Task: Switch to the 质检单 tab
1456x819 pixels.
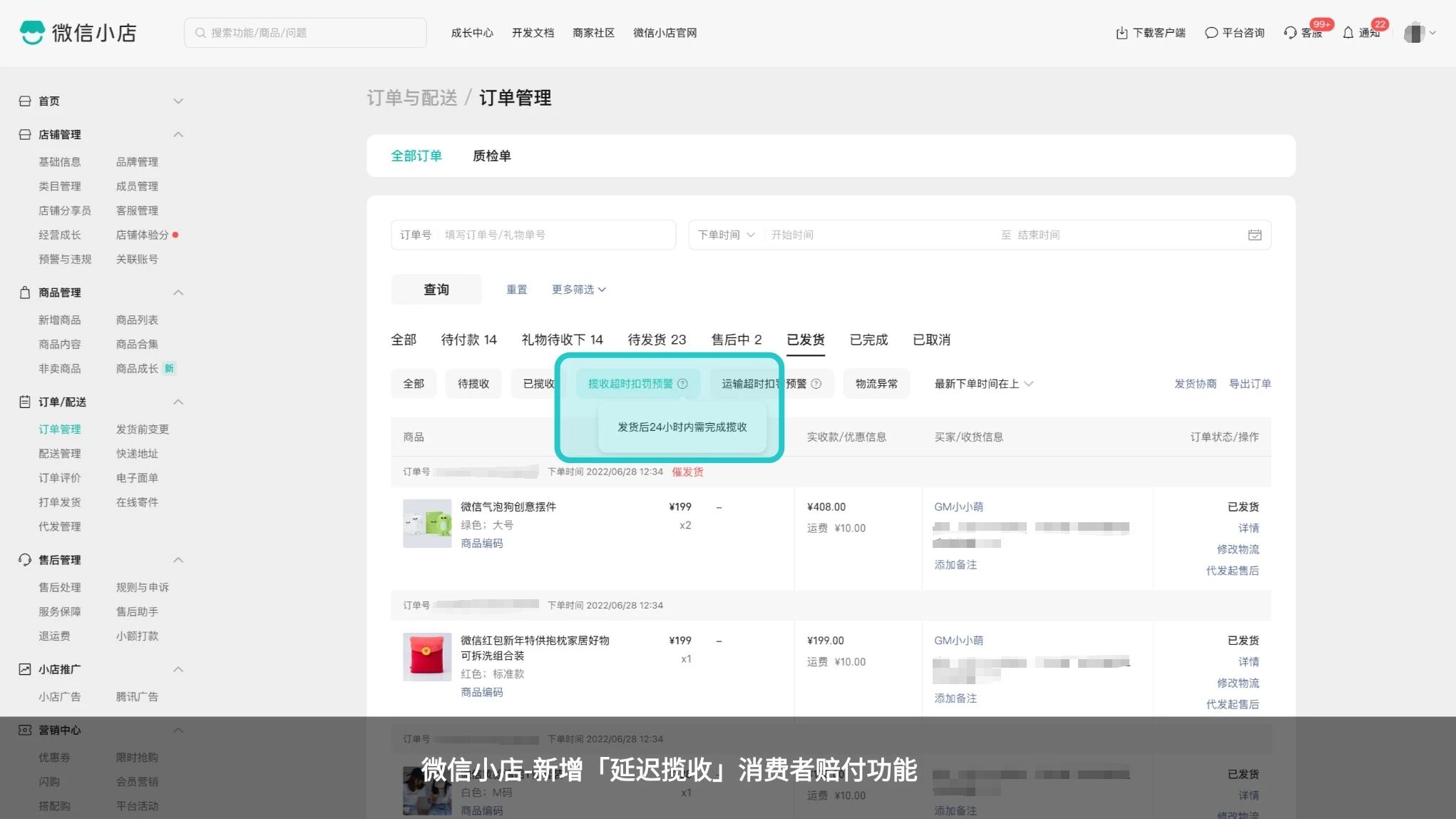Action: tap(491, 156)
